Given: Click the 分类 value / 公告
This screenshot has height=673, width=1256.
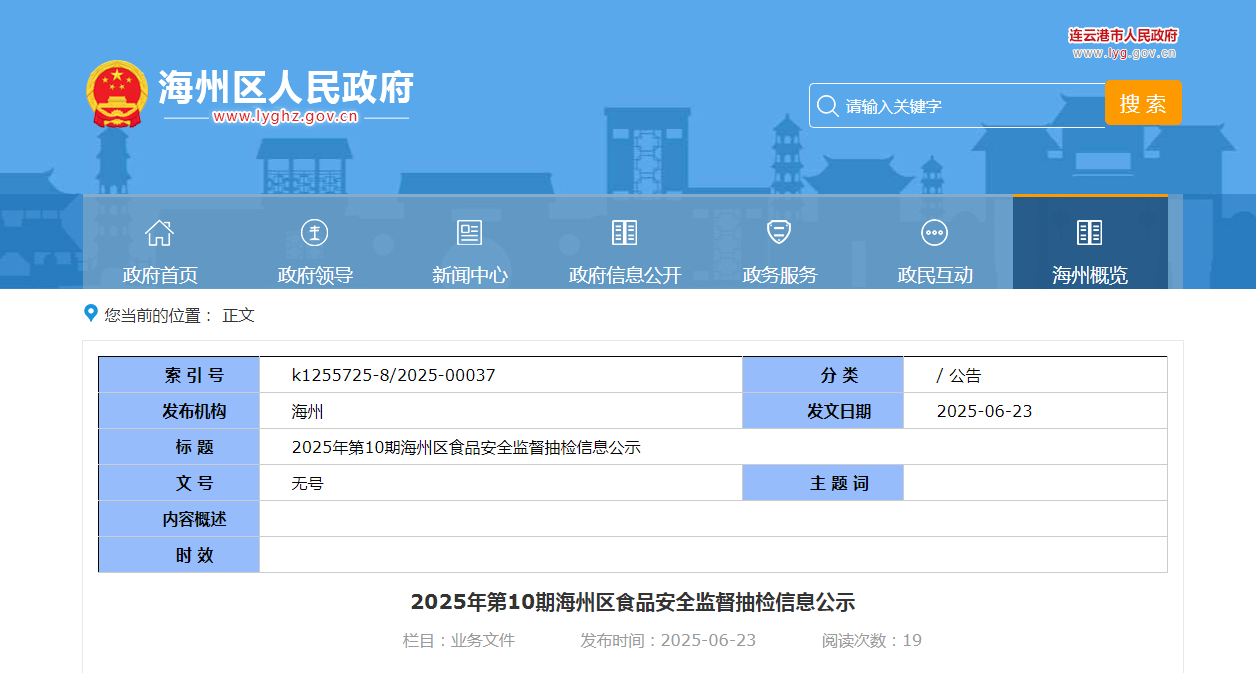Looking at the screenshot, I should point(959,376).
